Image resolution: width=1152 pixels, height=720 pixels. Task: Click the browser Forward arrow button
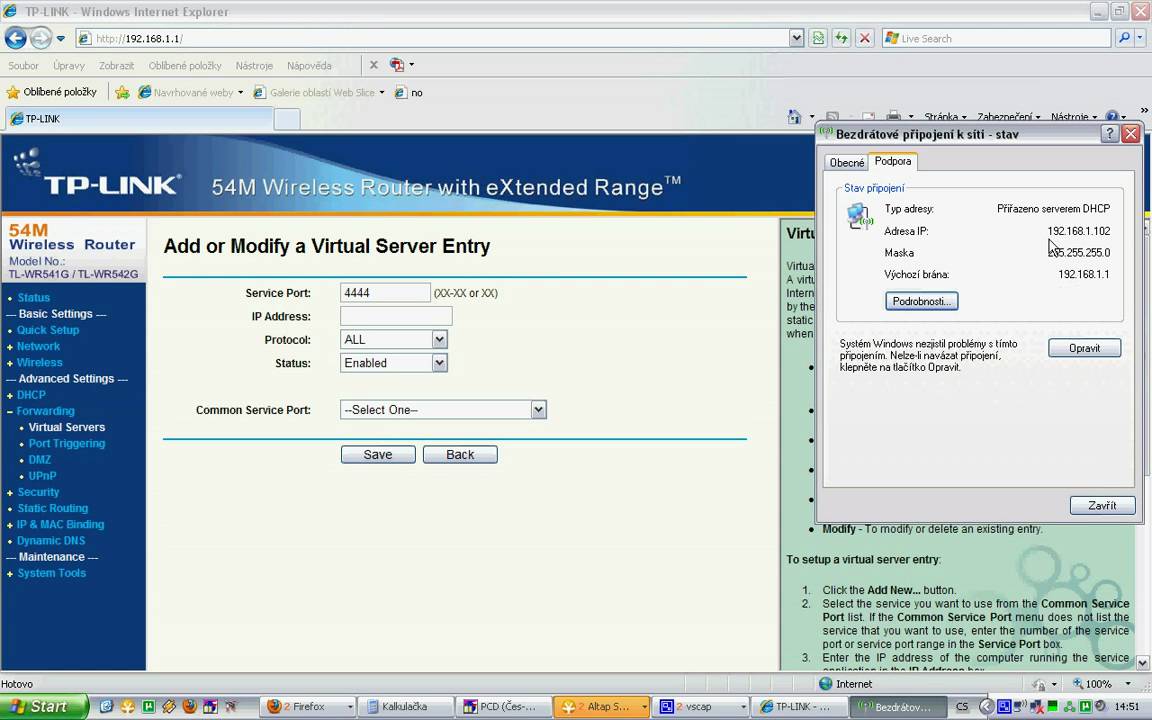pyautogui.click(x=40, y=37)
